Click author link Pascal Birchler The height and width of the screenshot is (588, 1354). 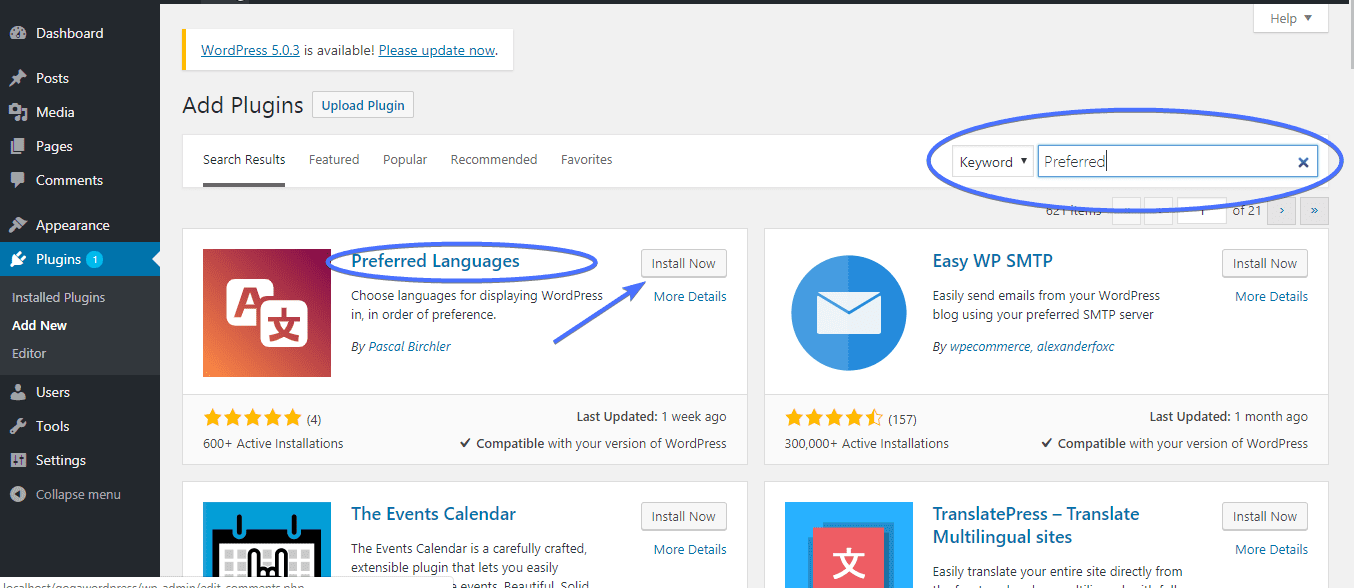[408, 347]
